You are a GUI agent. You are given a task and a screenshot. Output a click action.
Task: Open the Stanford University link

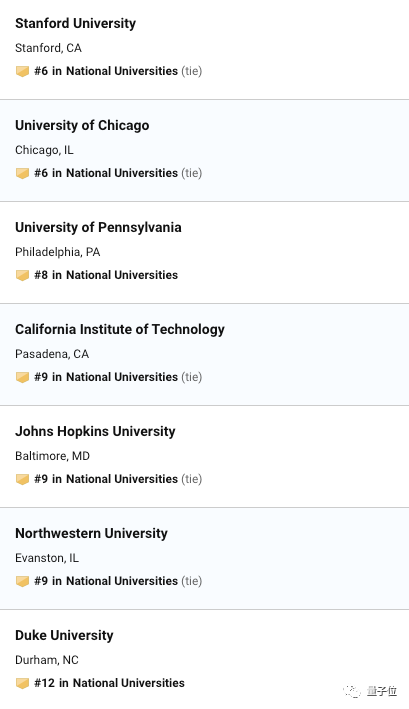click(x=75, y=24)
